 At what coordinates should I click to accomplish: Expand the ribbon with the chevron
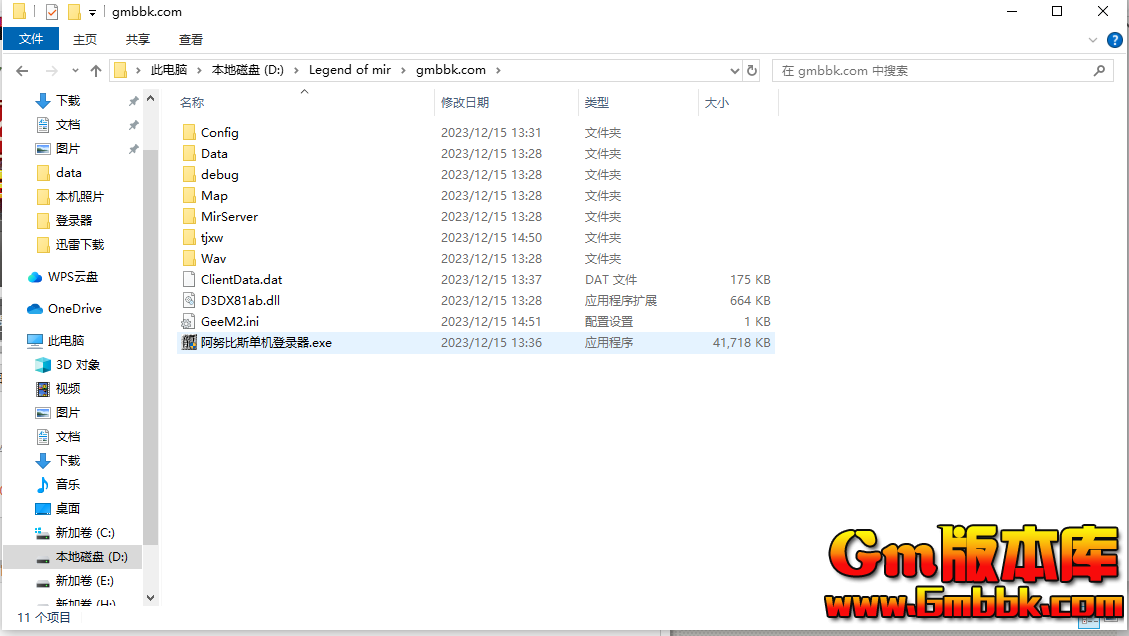point(1093,40)
